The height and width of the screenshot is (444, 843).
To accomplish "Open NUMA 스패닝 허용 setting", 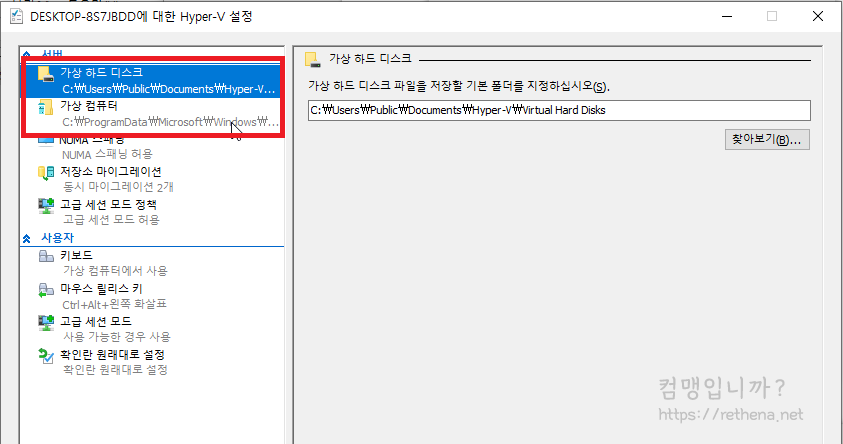I will point(152,147).
